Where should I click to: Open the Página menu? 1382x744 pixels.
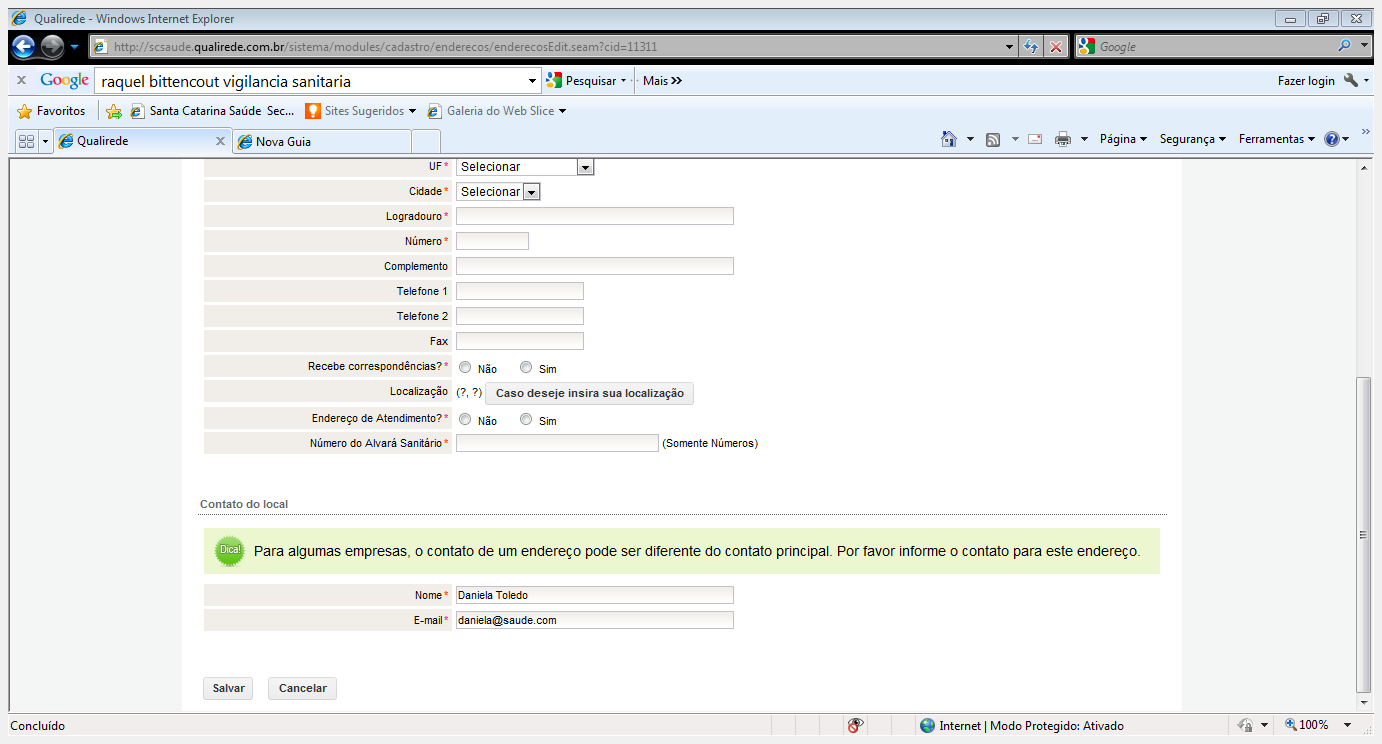1123,139
